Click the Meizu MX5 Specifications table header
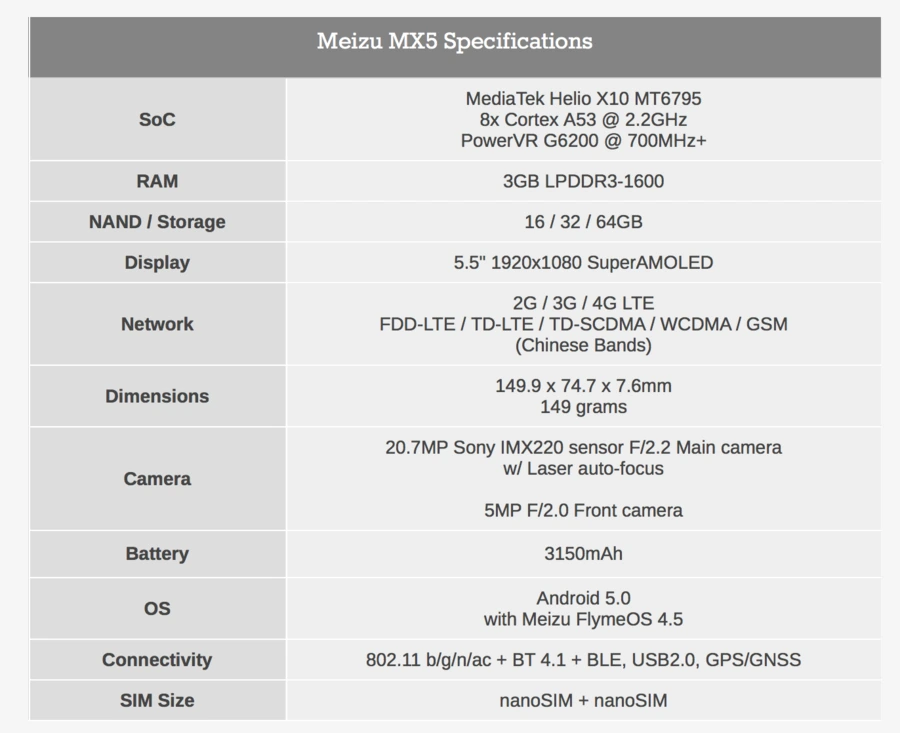Screen dimensions: 900x733 coord(454,42)
